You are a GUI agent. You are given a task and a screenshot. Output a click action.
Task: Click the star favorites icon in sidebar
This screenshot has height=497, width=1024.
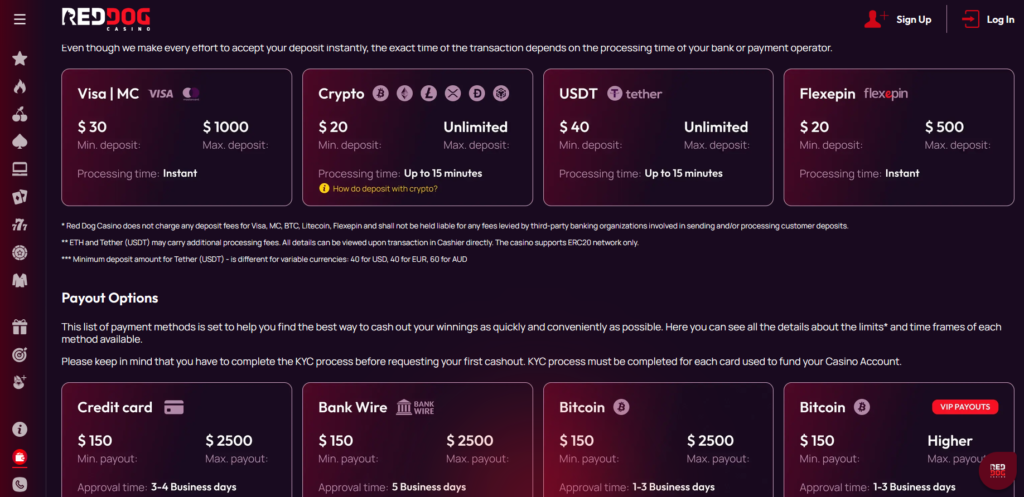pyautogui.click(x=20, y=59)
